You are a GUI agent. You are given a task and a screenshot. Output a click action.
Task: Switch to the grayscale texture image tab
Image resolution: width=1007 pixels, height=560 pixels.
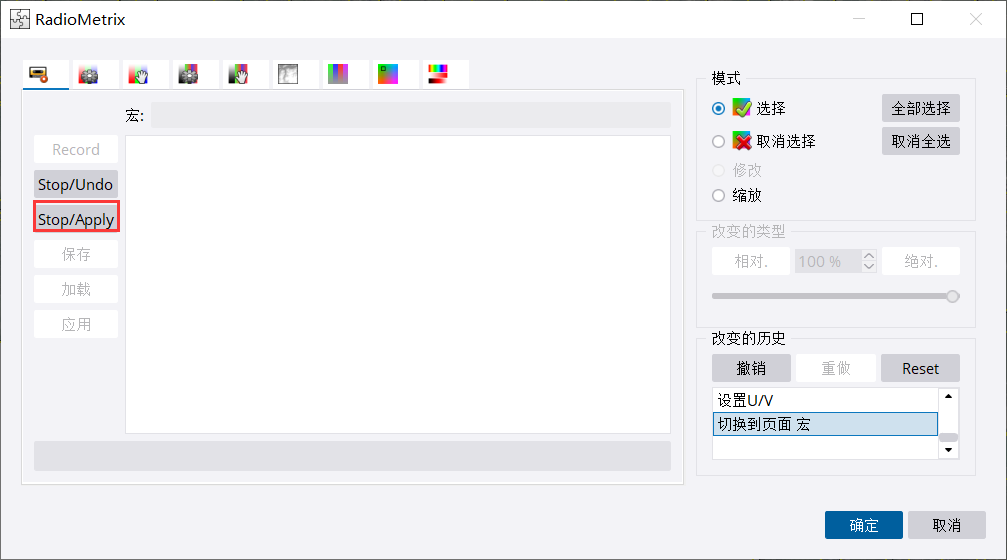click(x=288, y=75)
